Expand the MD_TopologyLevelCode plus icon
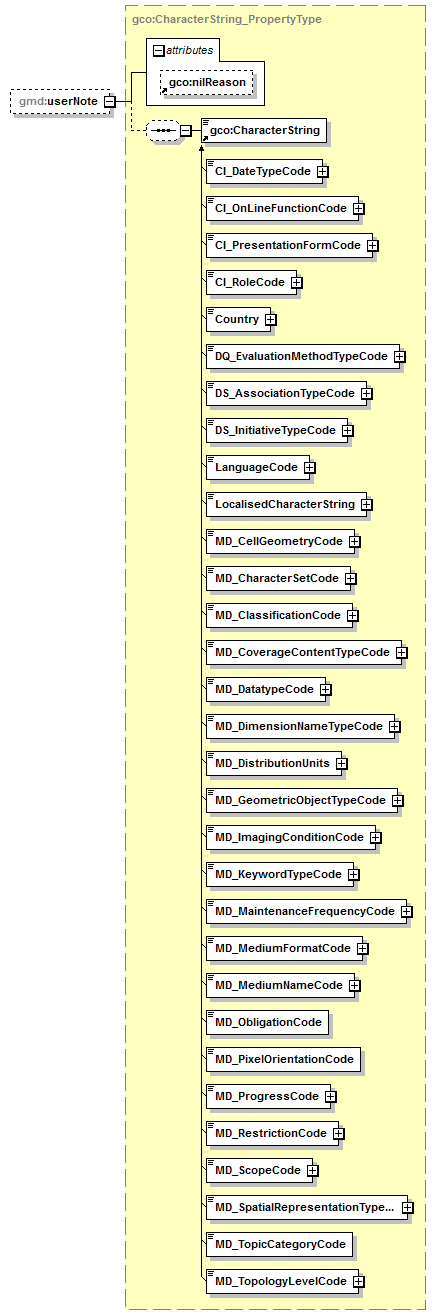 (x=358, y=1281)
